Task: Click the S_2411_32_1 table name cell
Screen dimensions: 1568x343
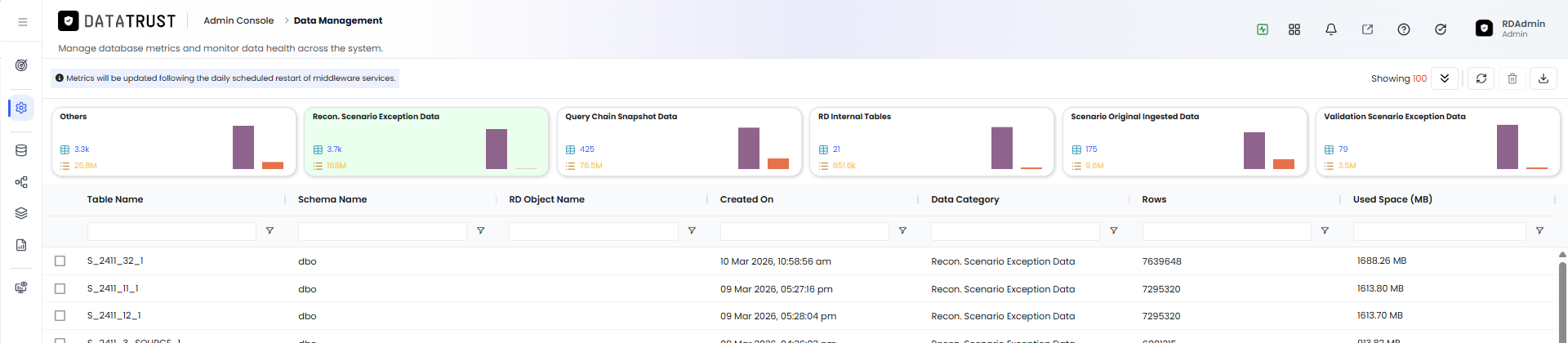Action: 115,261
